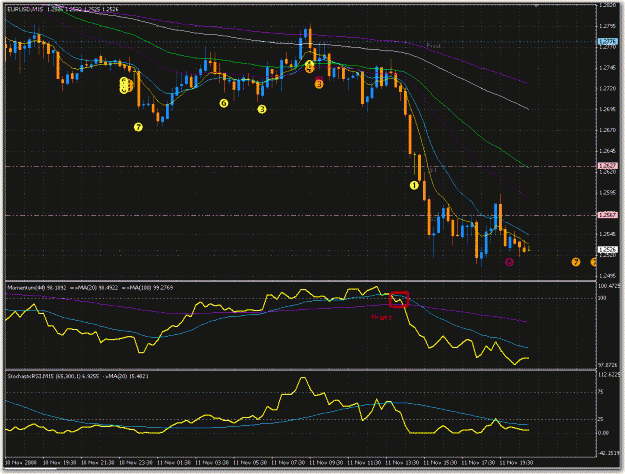Click the yellow number 6 marker

224,103
